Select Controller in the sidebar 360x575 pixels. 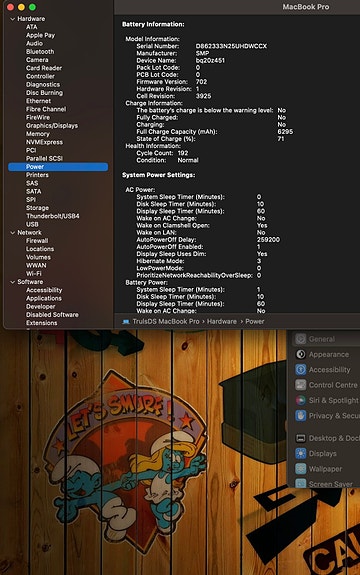40,76
